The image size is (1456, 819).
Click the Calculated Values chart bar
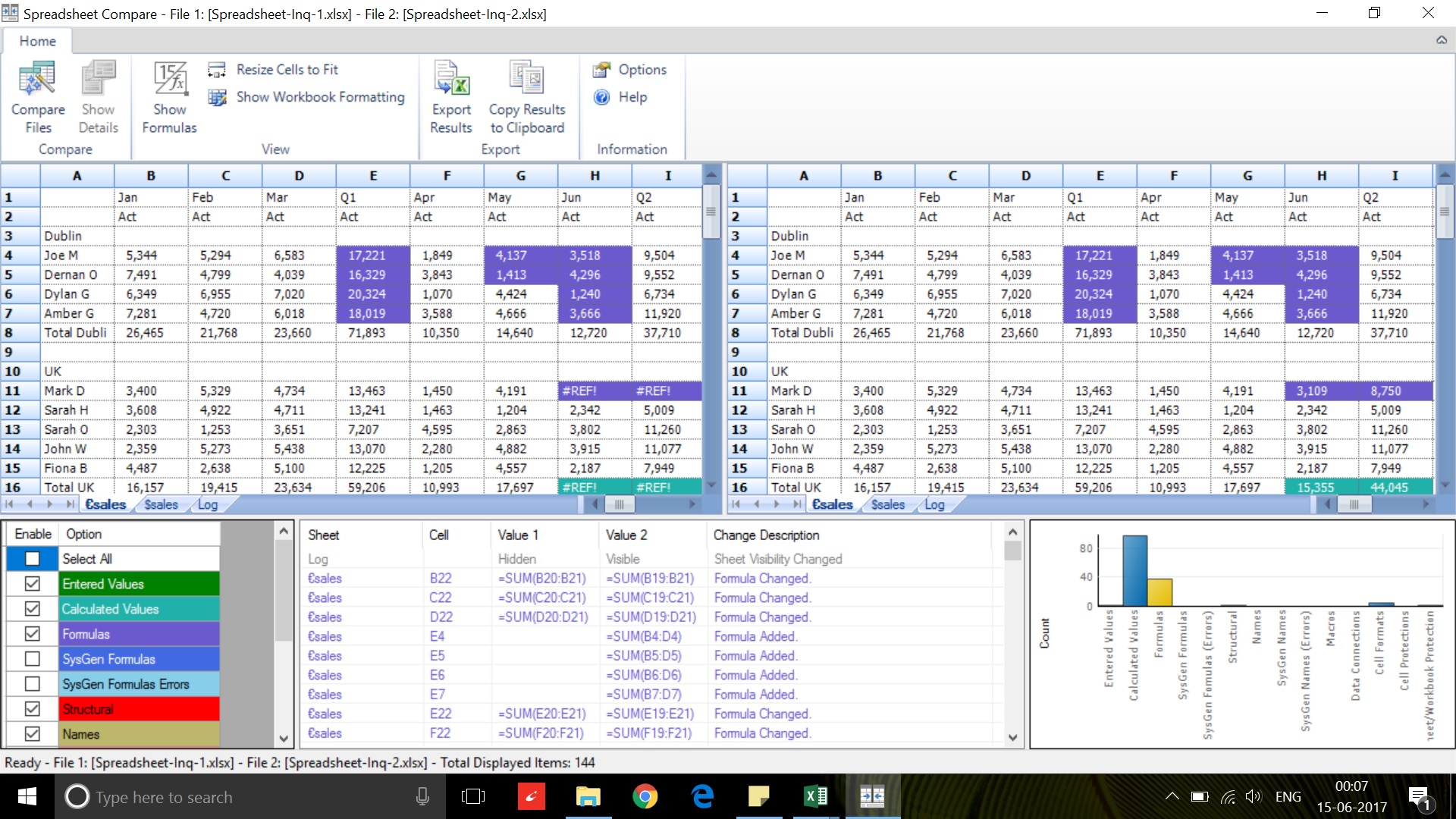pos(1134,570)
